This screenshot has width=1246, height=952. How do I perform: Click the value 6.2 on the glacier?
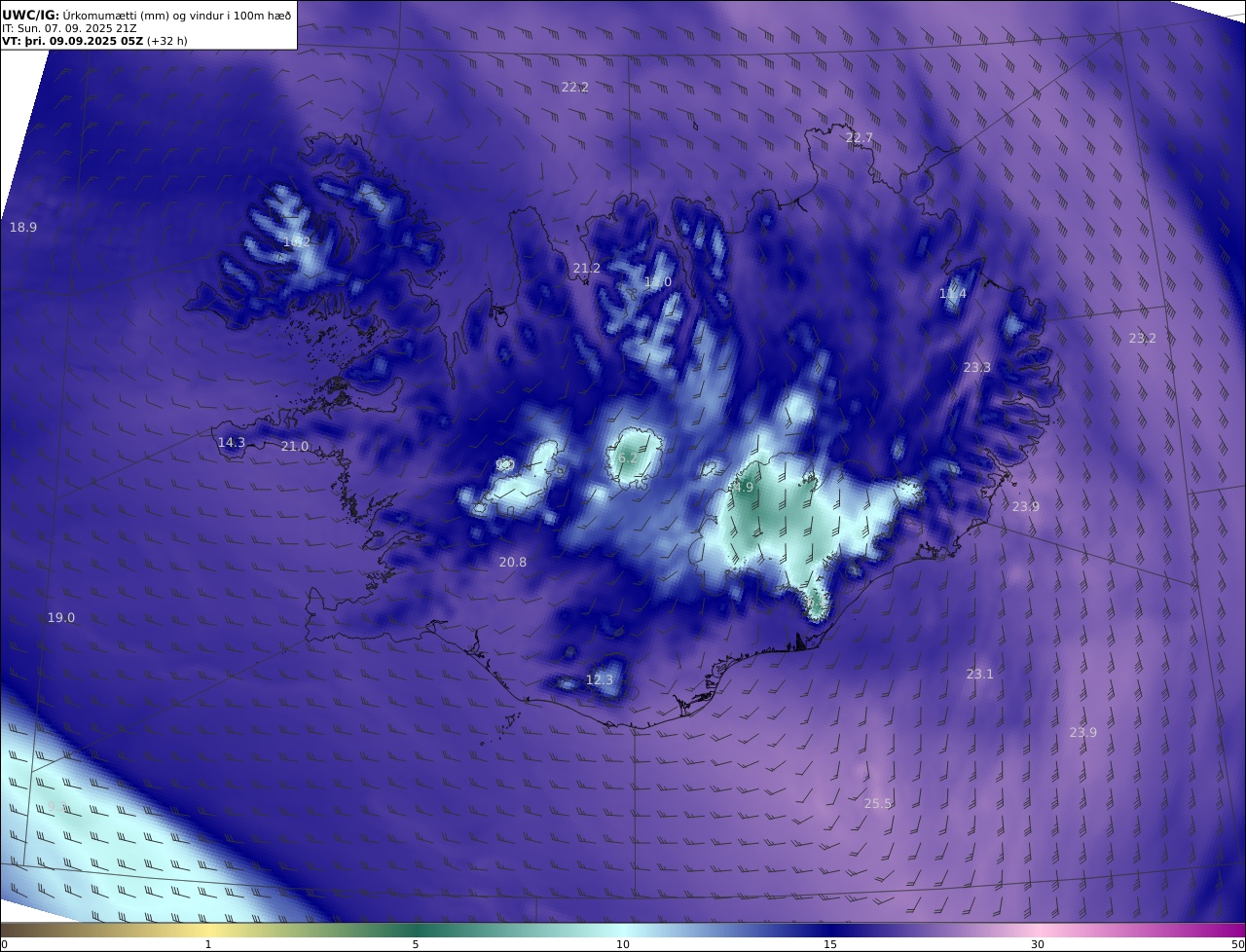pyautogui.click(x=628, y=458)
